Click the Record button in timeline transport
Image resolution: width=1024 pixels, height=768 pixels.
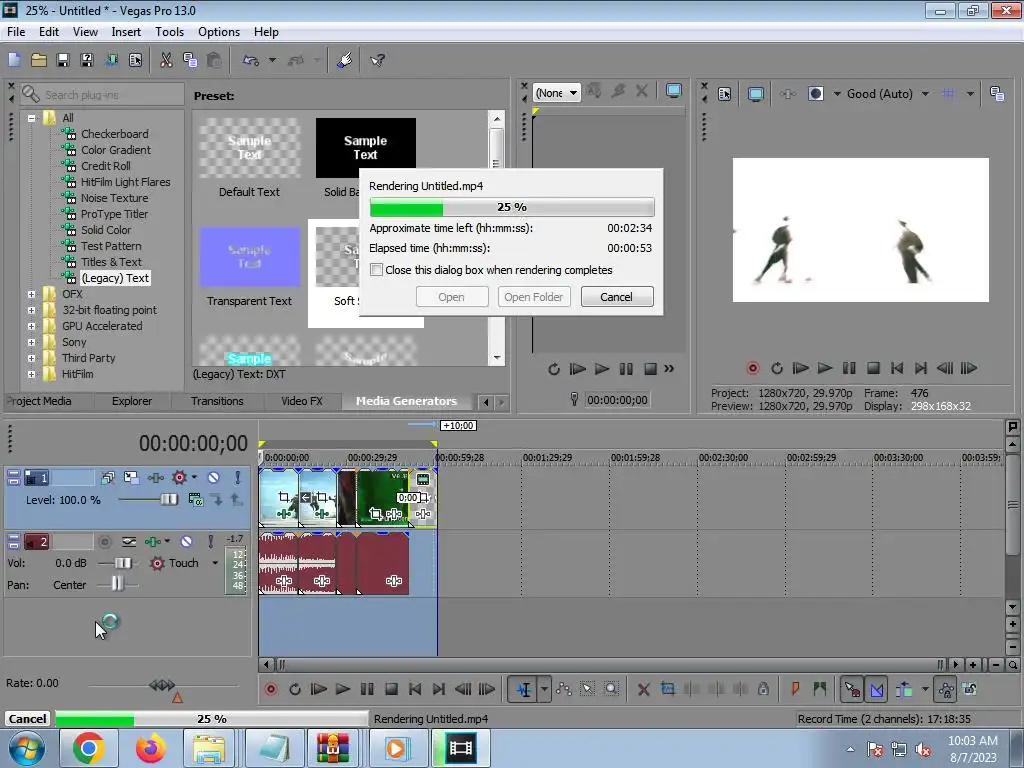[270, 689]
